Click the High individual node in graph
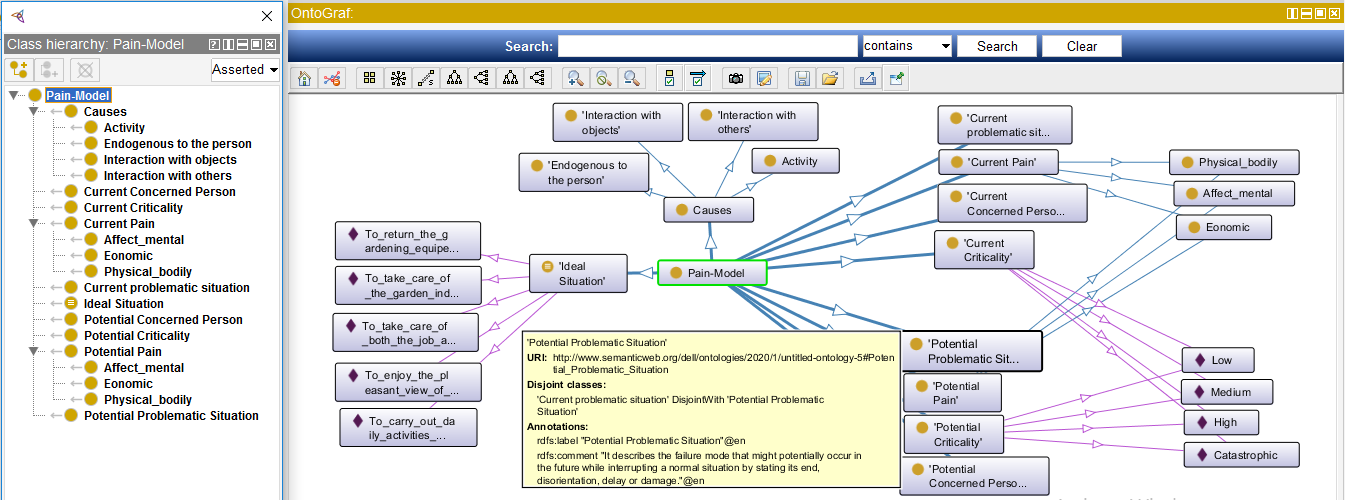The width and height of the screenshot is (1345, 500). 1219,423
